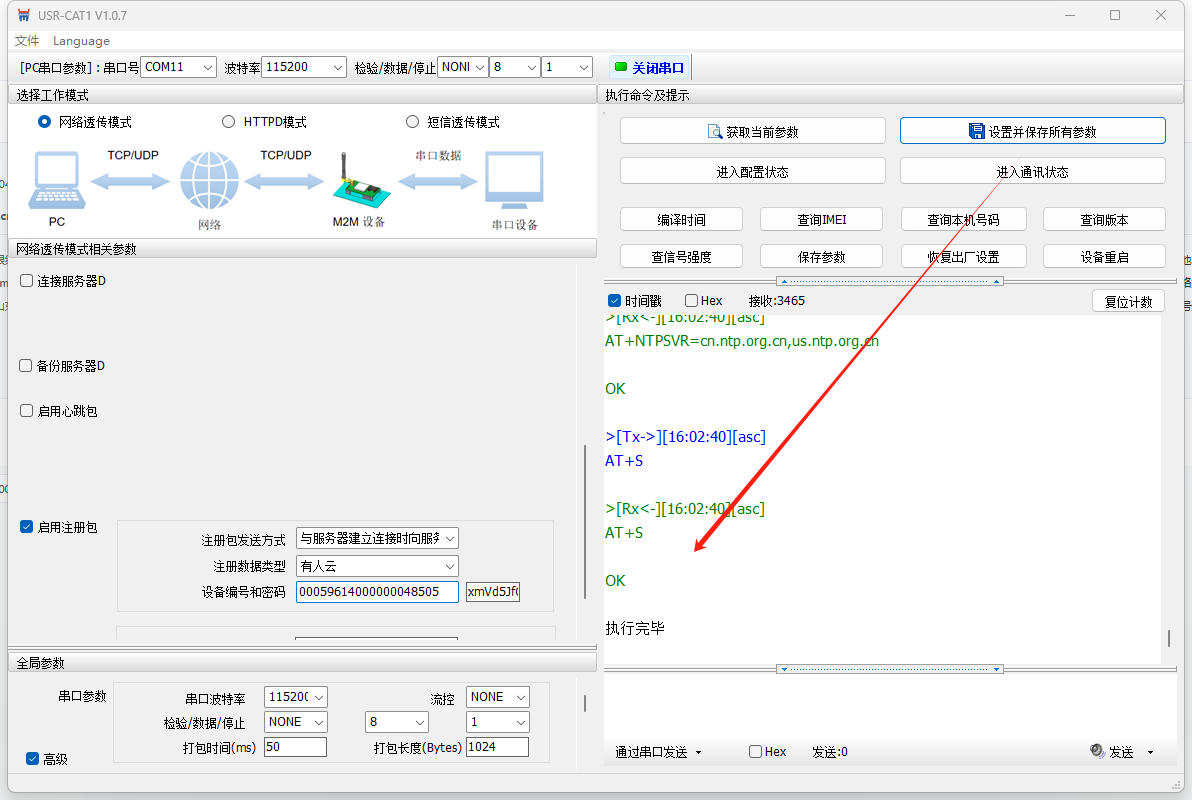
Task: Enable the 启用心跳包 checkbox
Action: (27, 411)
